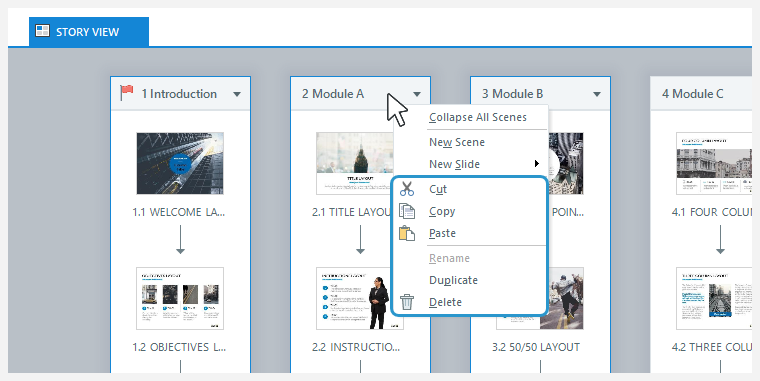Image resolution: width=760 pixels, height=381 pixels.
Task: Open the 3 Module B dropdown arrow
Action: pyautogui.click(x=597, y=94)
